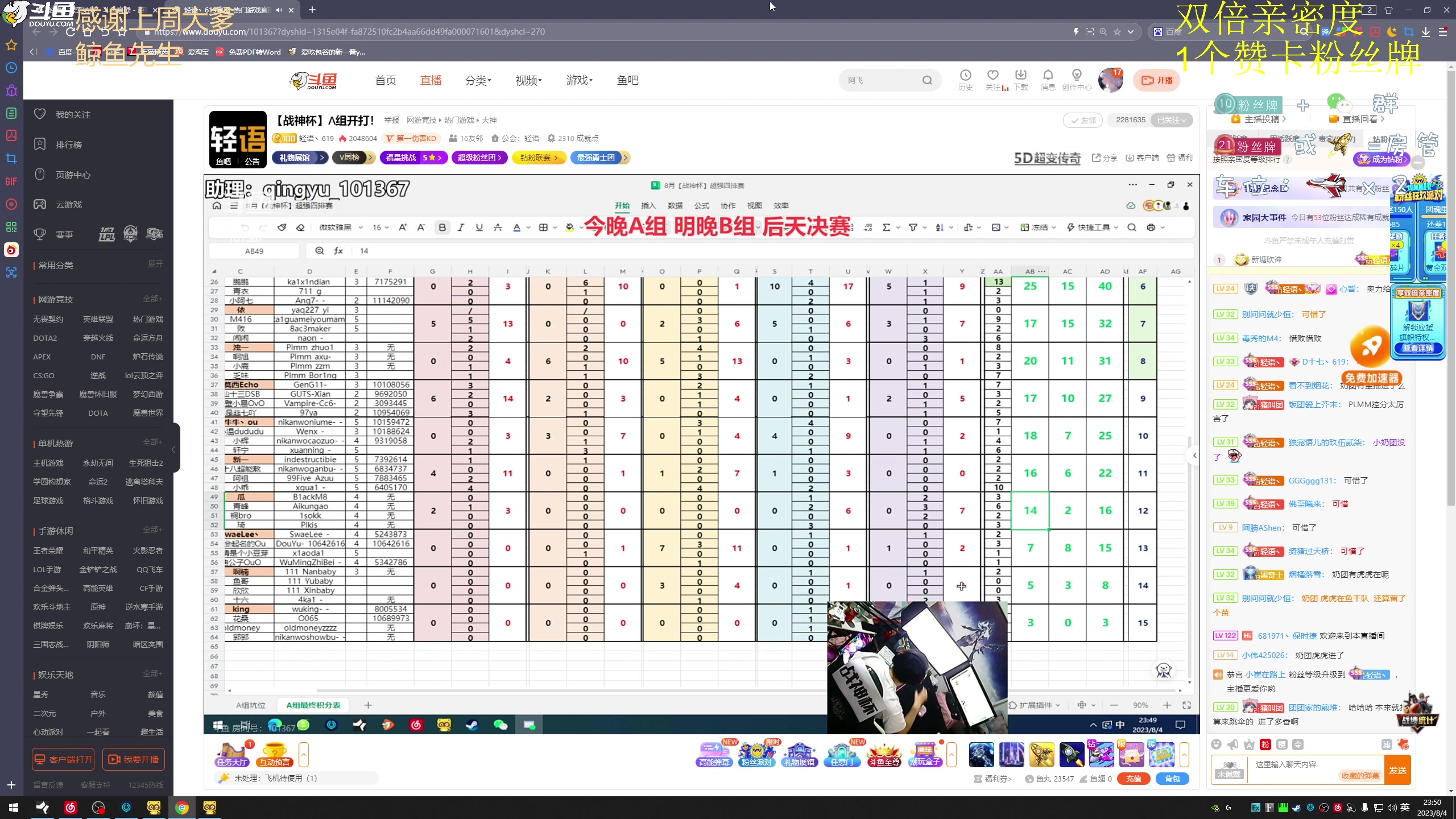Select the A组最终积分表 sheet tab
Screen dimensions: 1456x819
[313, 705]
